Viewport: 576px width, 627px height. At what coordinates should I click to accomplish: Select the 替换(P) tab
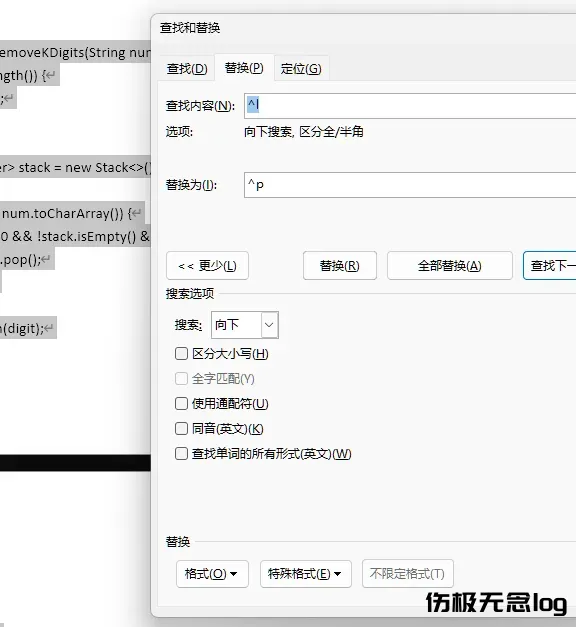pos(244,68)
